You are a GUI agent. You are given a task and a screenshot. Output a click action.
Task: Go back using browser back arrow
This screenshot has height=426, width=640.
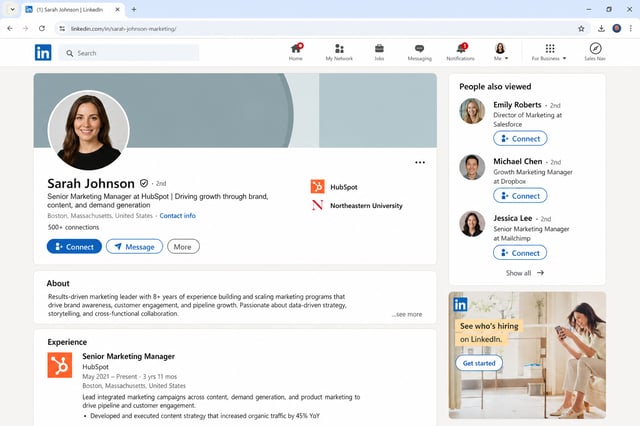pos(10,29)
